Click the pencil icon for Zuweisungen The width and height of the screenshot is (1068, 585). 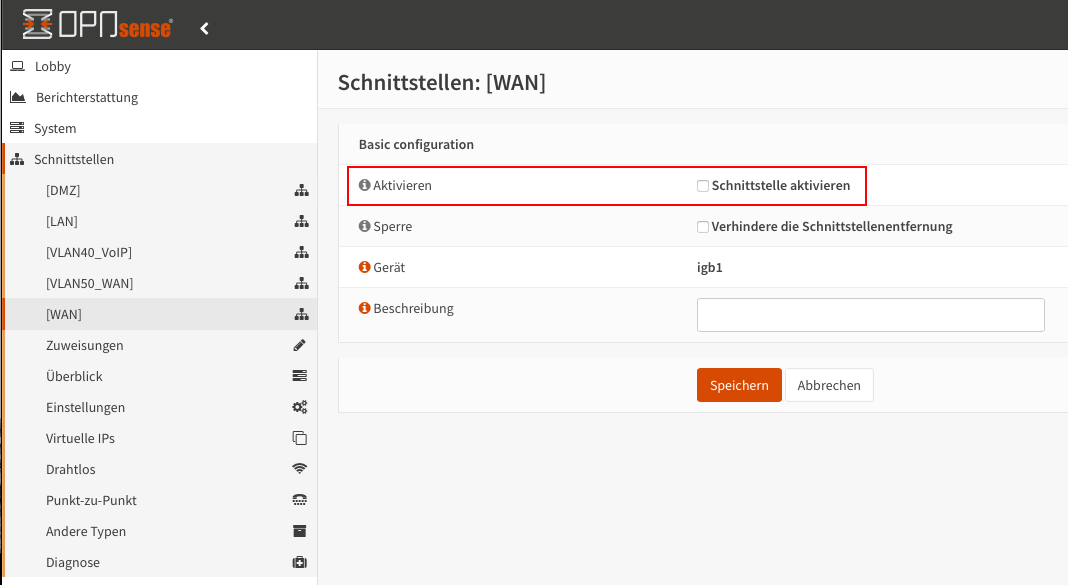(x=300, y=346)
